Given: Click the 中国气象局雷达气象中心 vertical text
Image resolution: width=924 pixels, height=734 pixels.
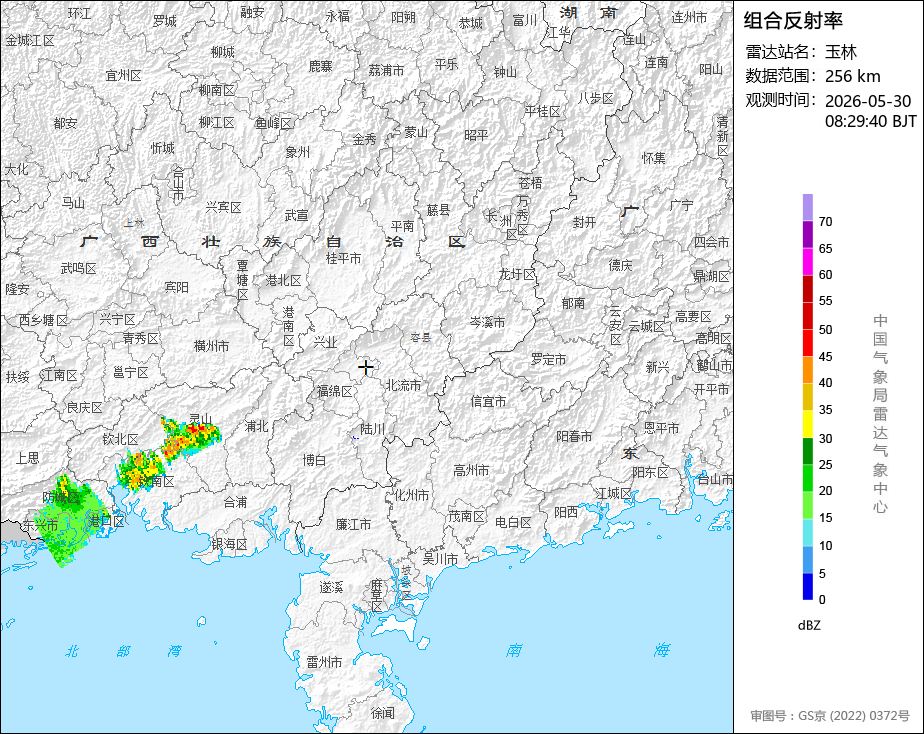Looking at the screenshot, I should click(x=880, y=414).
